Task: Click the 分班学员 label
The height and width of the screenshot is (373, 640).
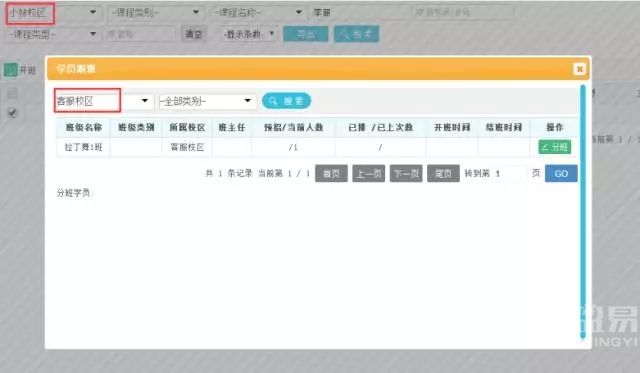Action: [x=73, y=193]
